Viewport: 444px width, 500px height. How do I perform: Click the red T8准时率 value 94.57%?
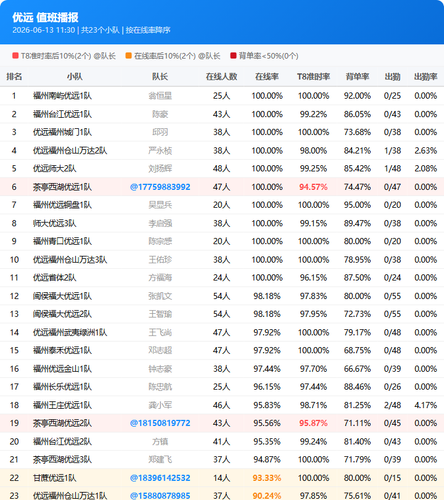[313, 187]
